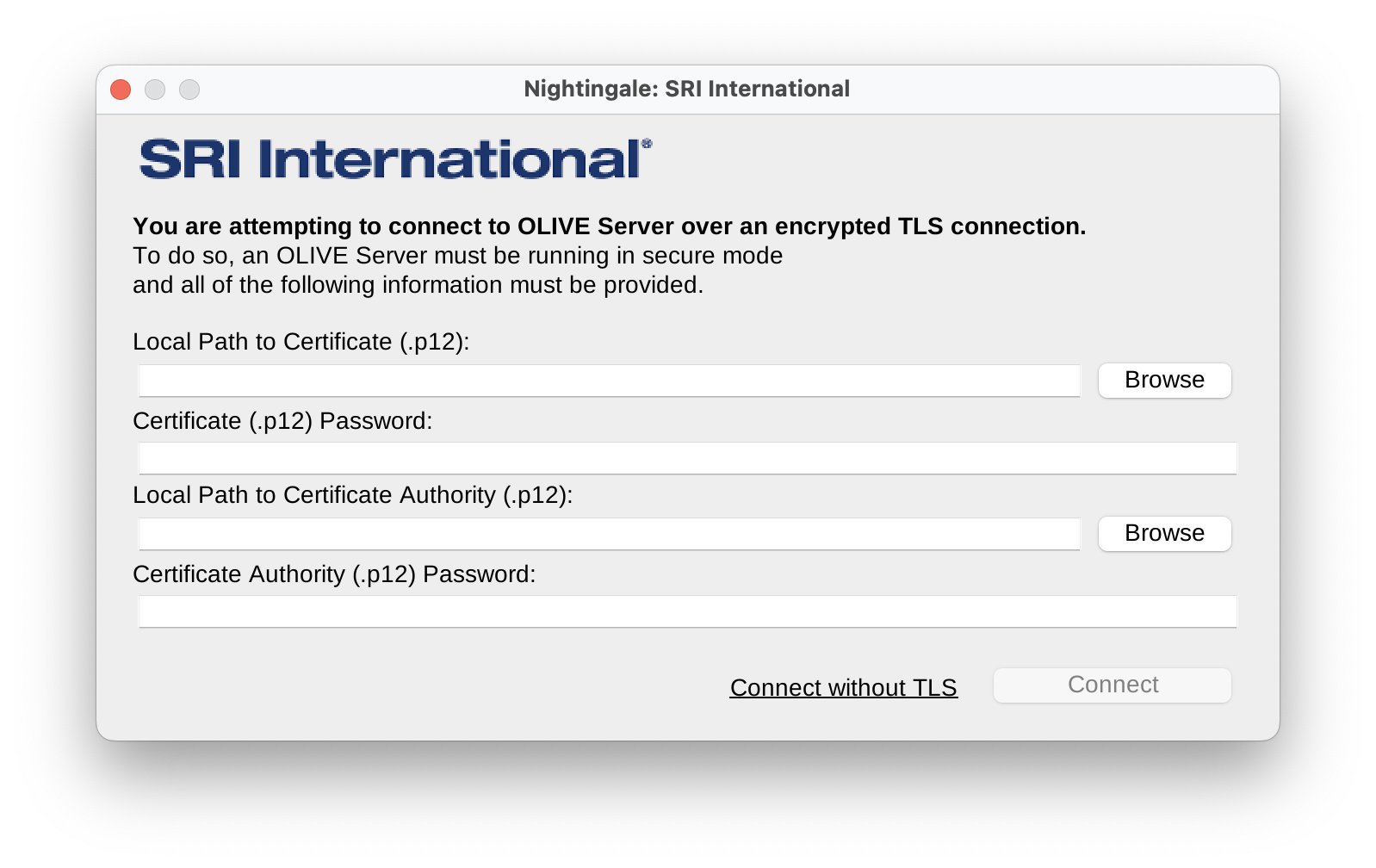This screenshot has width=1376, height=868.
Task: Select the Certificate Authority (.p12) Password label
Action: point(334,574)
